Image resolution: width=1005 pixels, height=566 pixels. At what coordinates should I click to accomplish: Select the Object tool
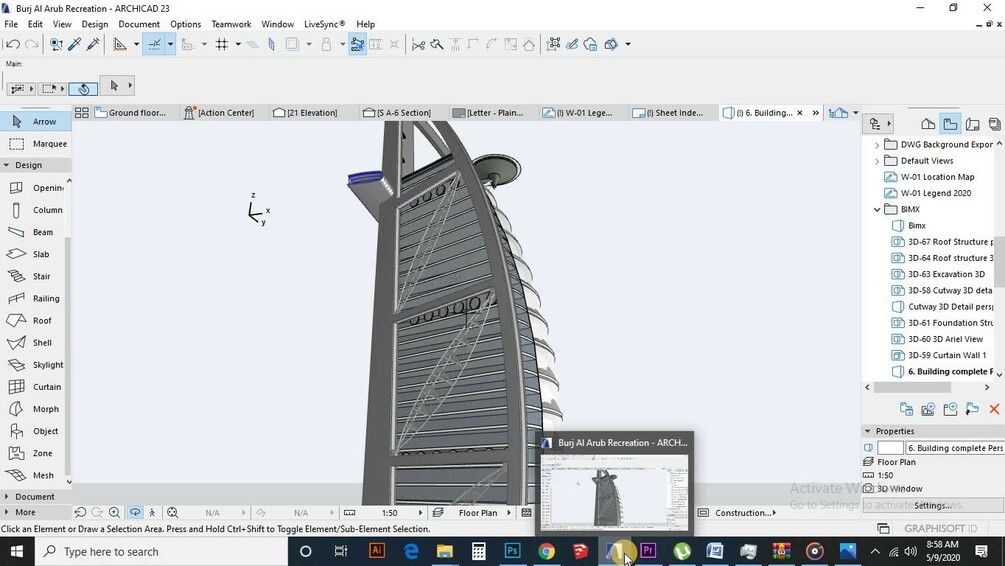(35, 431)
